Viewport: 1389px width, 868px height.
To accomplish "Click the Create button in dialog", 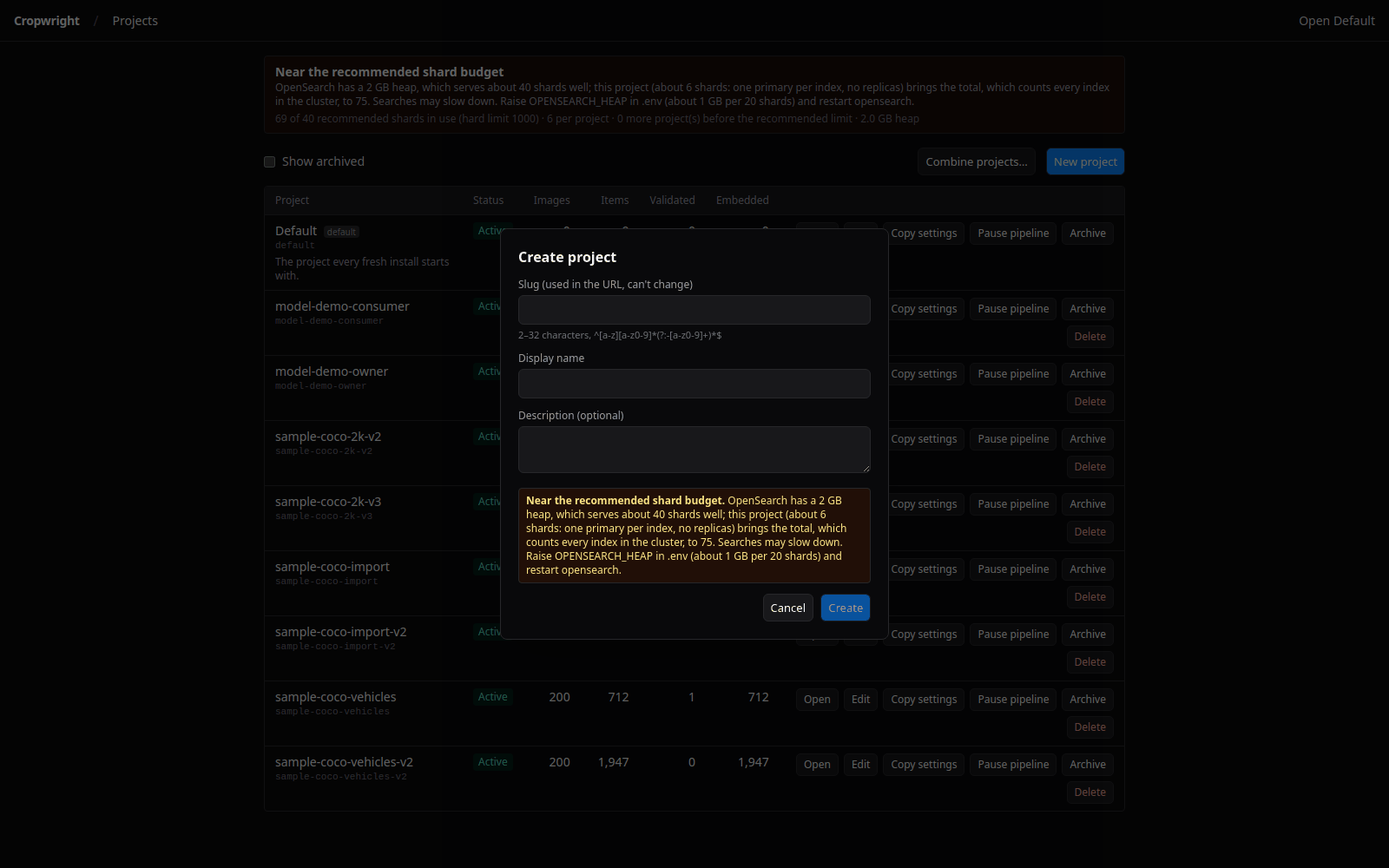I will coord(845,608).
